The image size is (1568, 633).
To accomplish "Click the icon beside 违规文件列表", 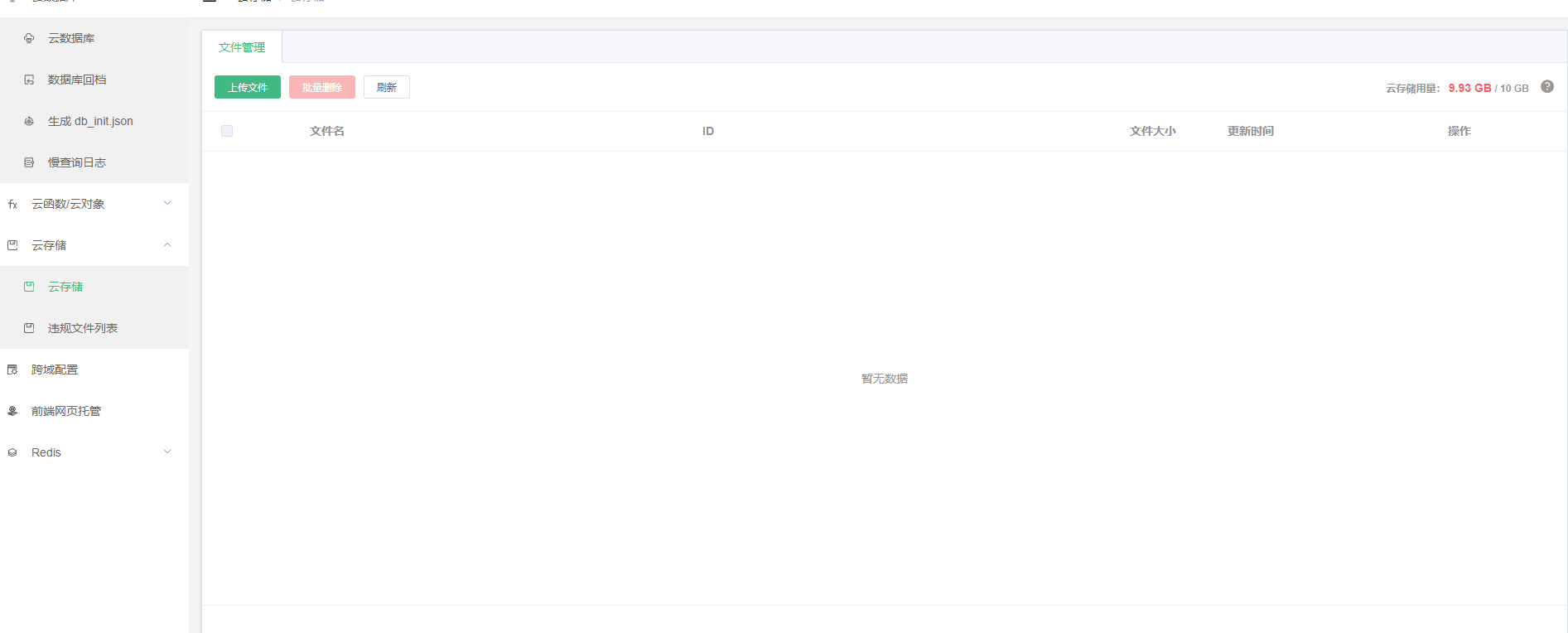I will 29,328.
